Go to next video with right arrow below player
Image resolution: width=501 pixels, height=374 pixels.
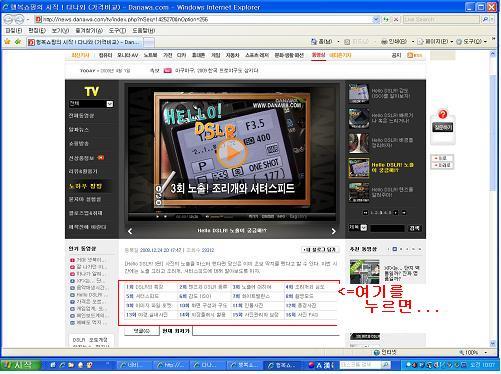click(333, 231)
